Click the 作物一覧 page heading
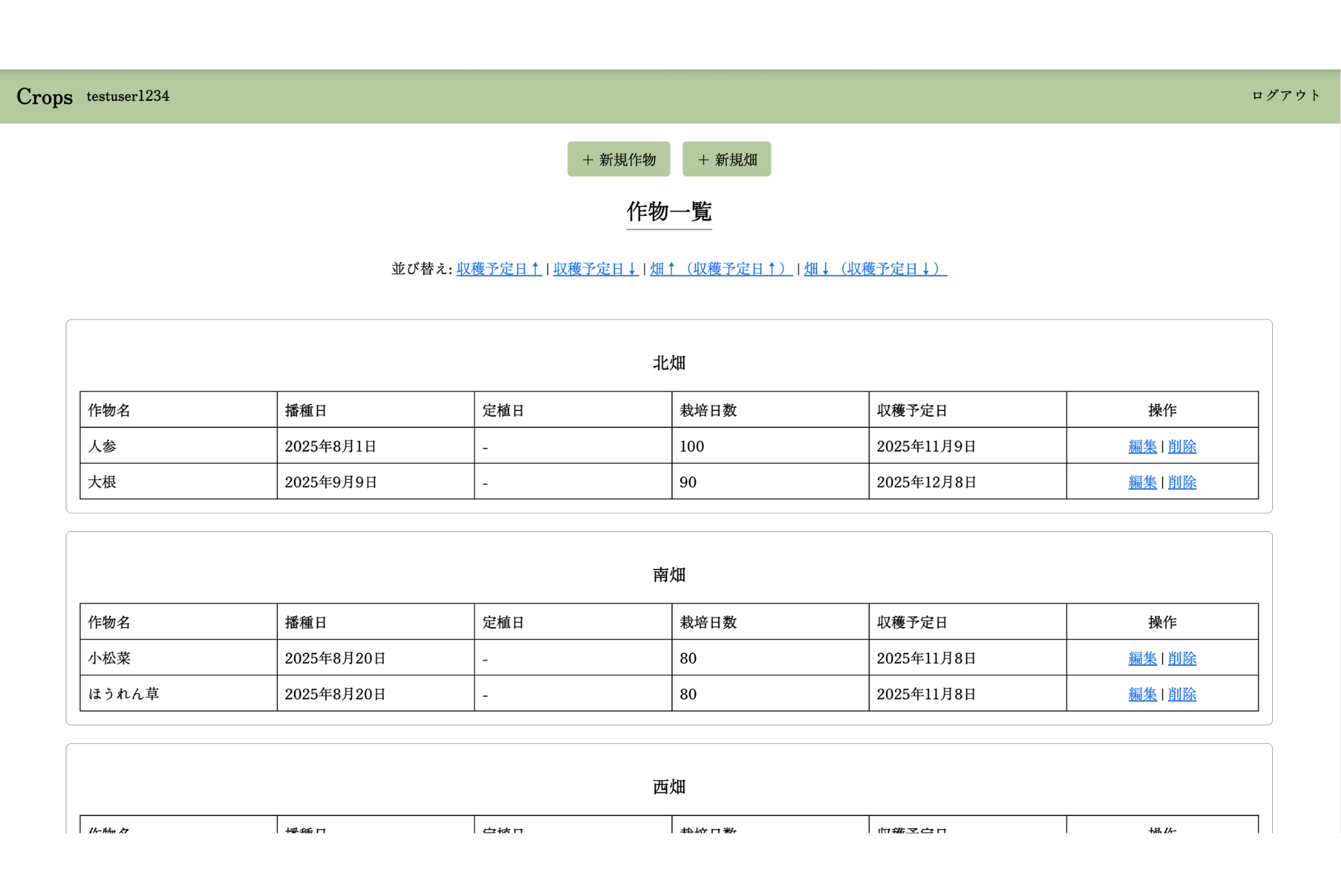Viewport: 1341px width, 896px height. pos(668,211)
